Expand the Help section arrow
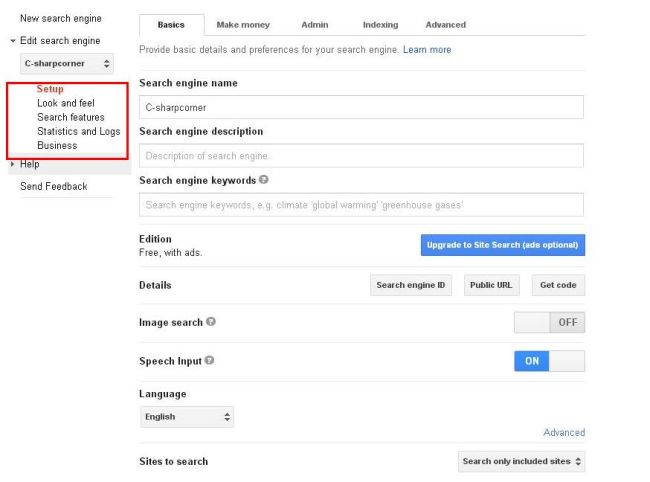The height and width of the screenshot is (482, 650). click(12, 164)
